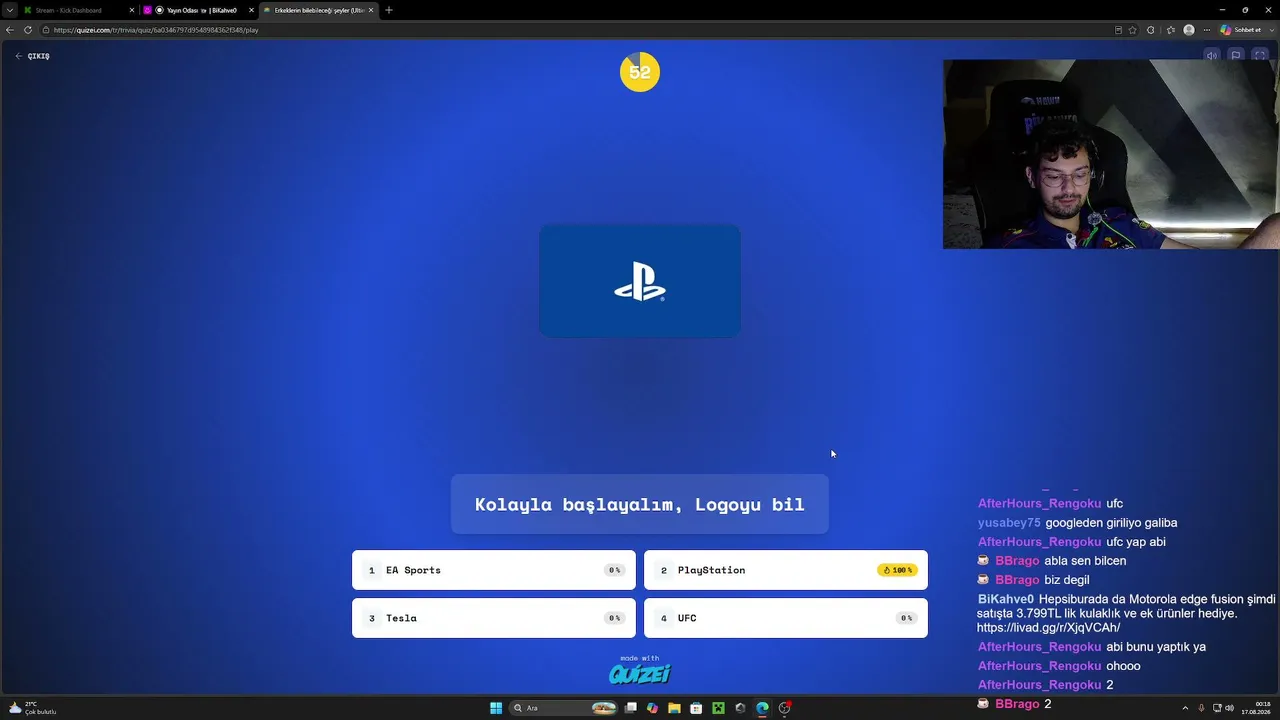The height and width of the screenshot is (720, 1280).
Task: Click the Sohbet et Copilot button
Action: click(1241, 30)
